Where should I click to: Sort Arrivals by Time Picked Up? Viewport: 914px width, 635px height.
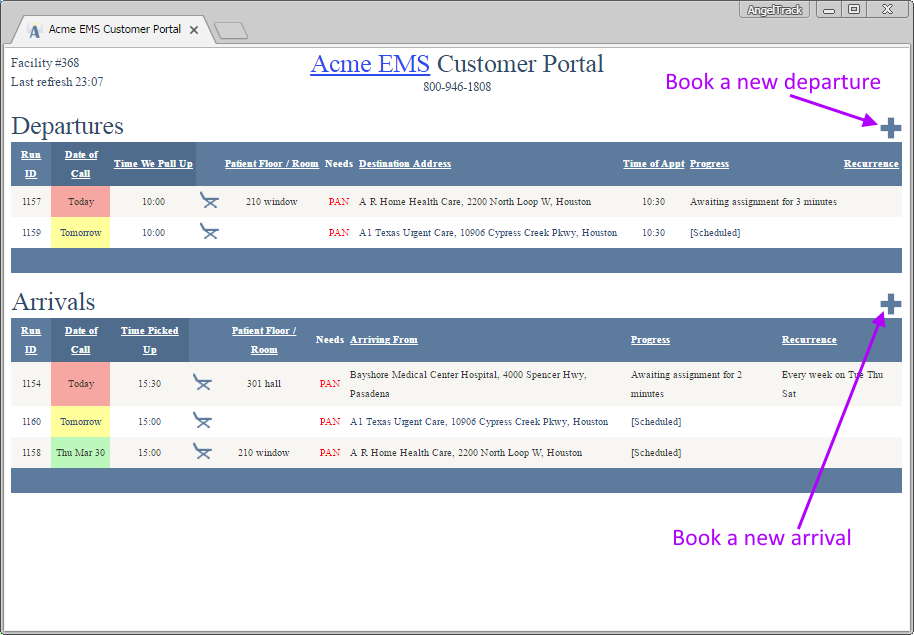[x=149, y=339]
